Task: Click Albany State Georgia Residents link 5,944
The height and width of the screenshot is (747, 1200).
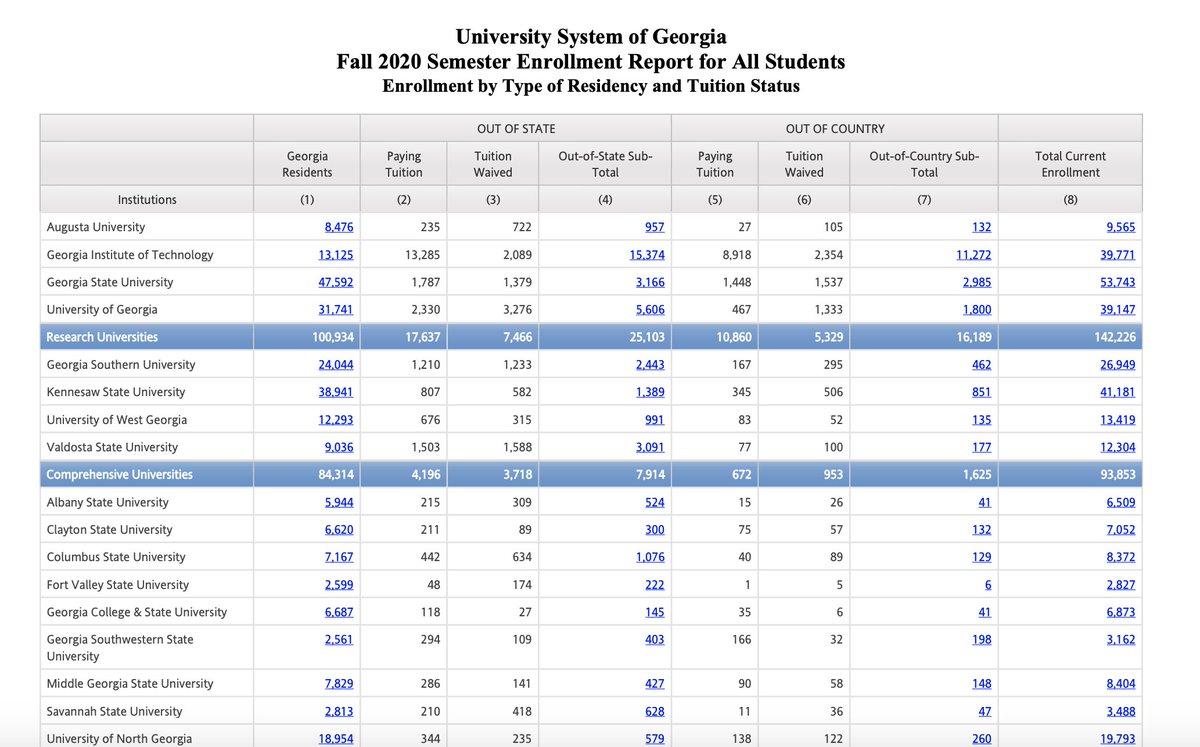Action: point(339,502)
